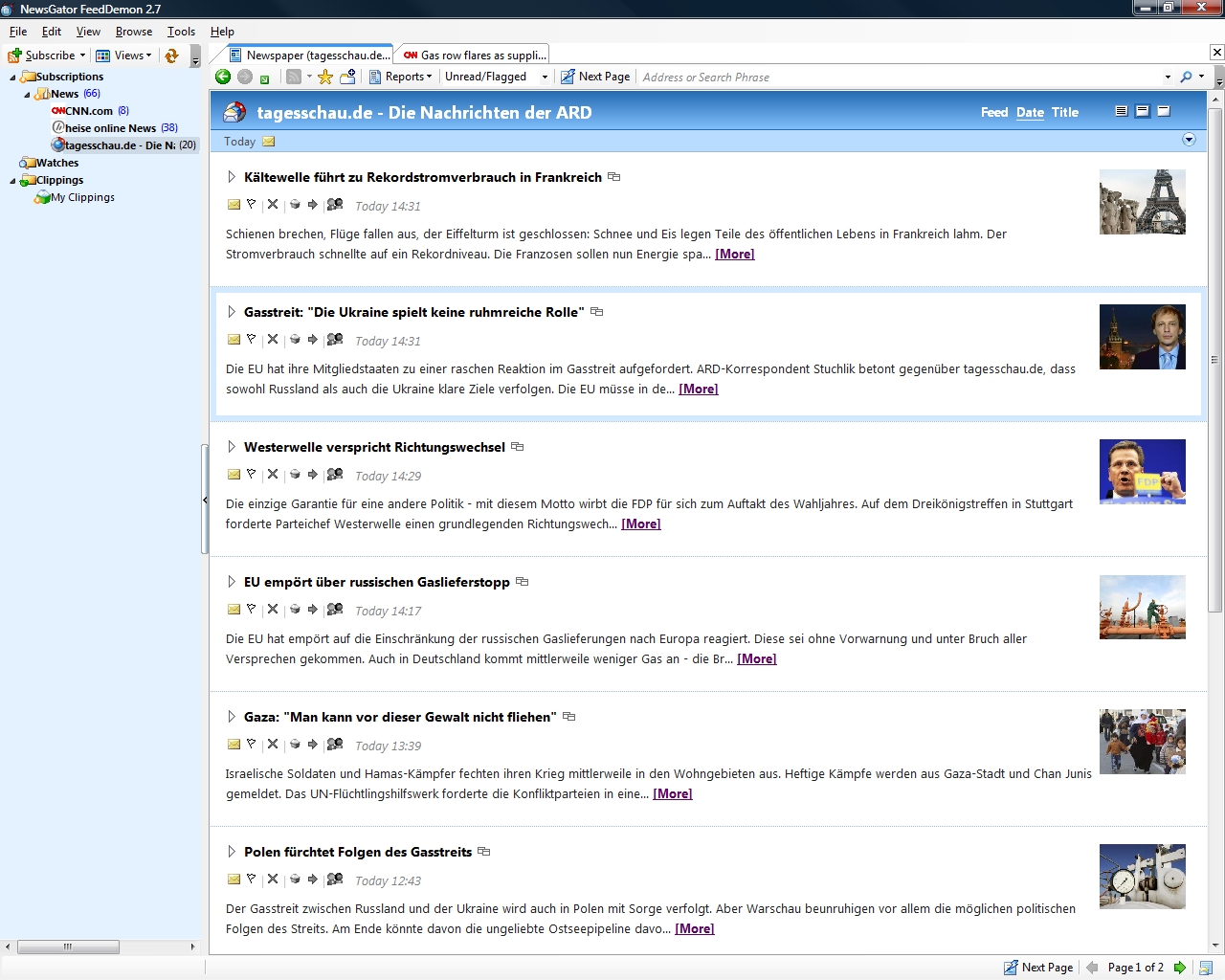Expand the Polen fürchtet Folgen article triangle
Image resolution: width=1225 pixels, height=980 pixels.
(x=232, y=852)
